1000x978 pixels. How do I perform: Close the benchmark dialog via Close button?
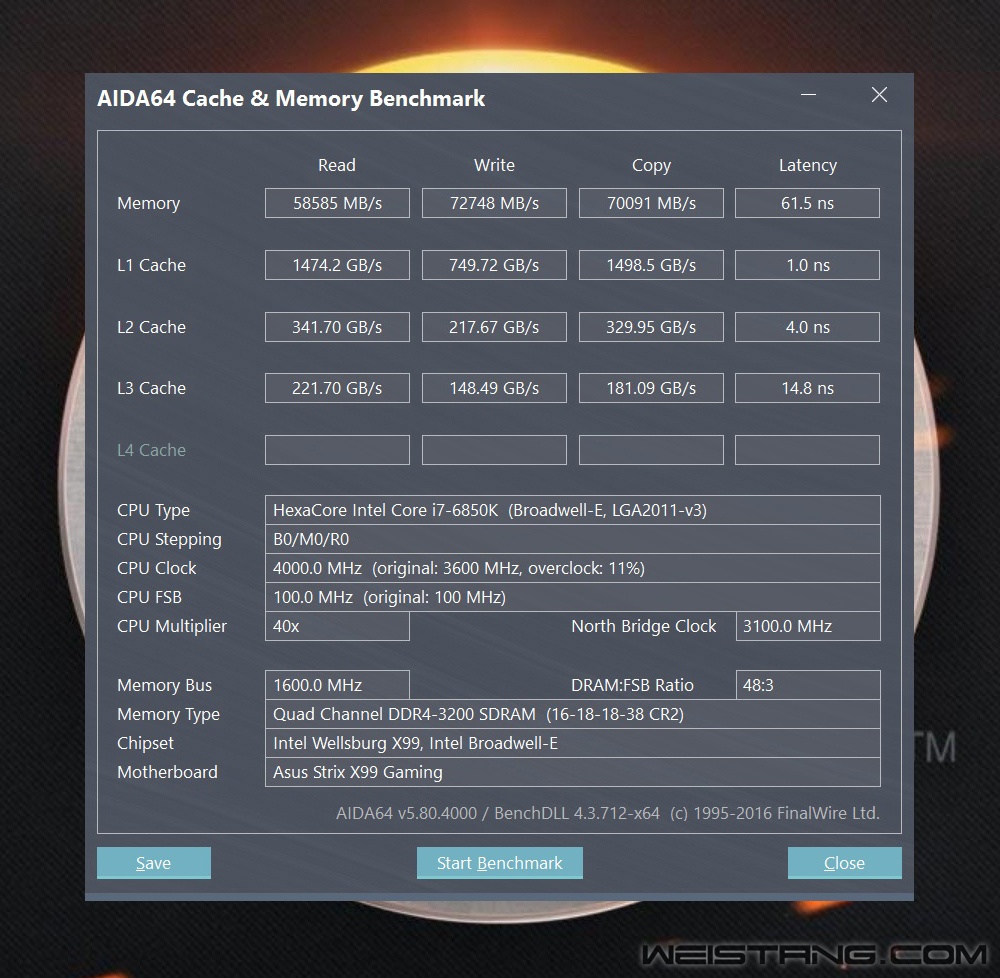[844, 863]
